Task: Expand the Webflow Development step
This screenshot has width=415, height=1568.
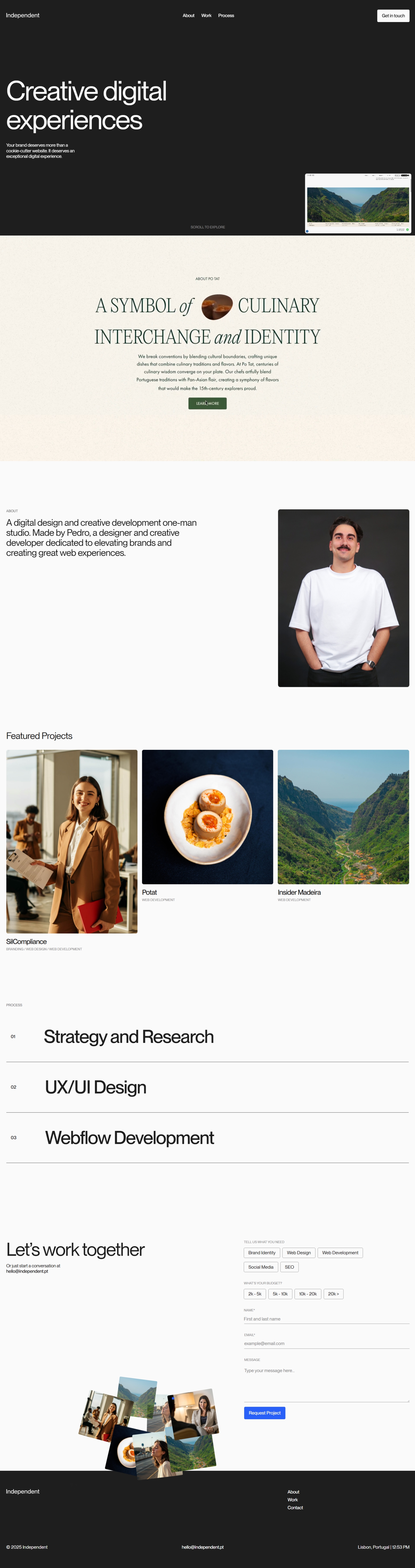Action: pos(208,1138)
